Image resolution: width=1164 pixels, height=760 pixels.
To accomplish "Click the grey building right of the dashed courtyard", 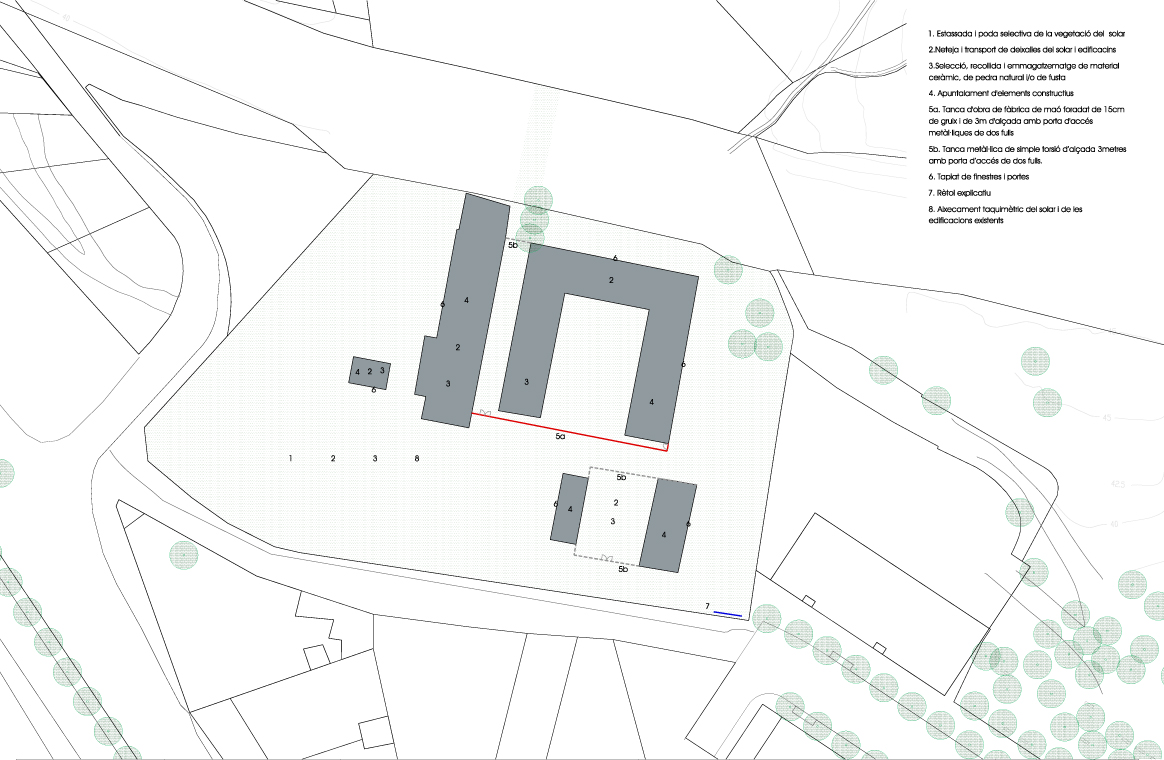I will [x=667, y=524].
